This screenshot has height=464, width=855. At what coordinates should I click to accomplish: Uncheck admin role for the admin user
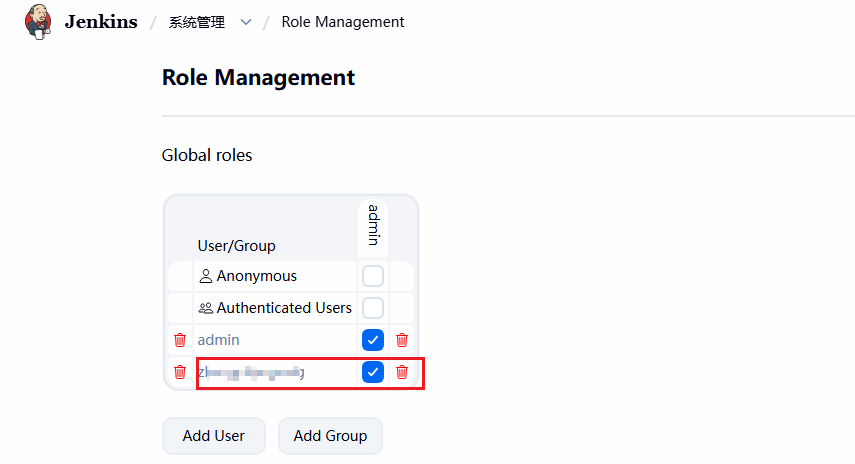pos(373,340)
